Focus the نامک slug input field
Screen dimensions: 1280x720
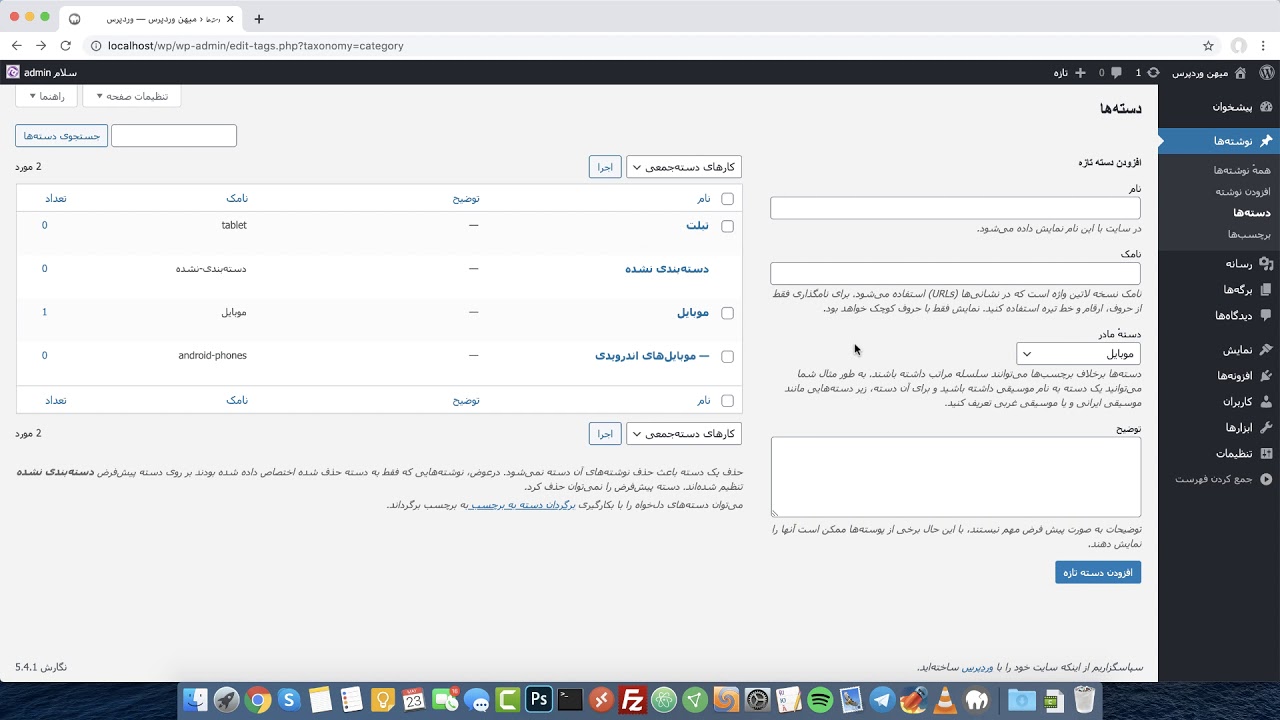pos(955,273)
